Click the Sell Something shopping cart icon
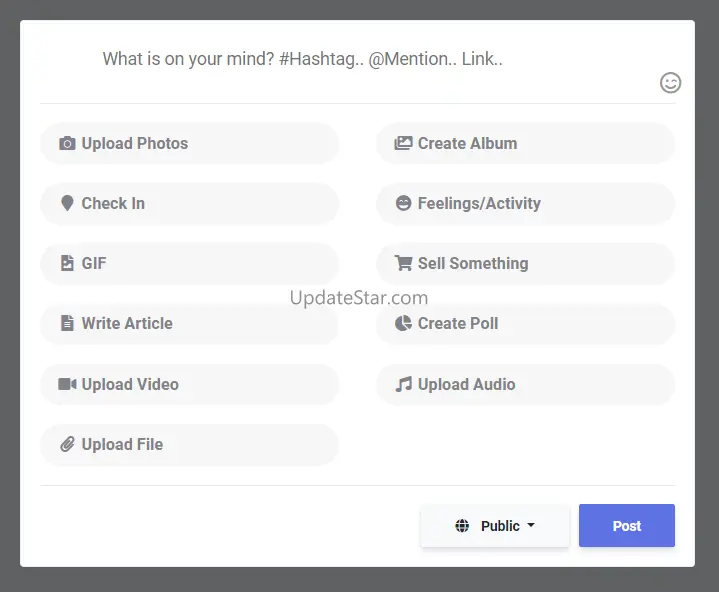 (x=403, y=264)
